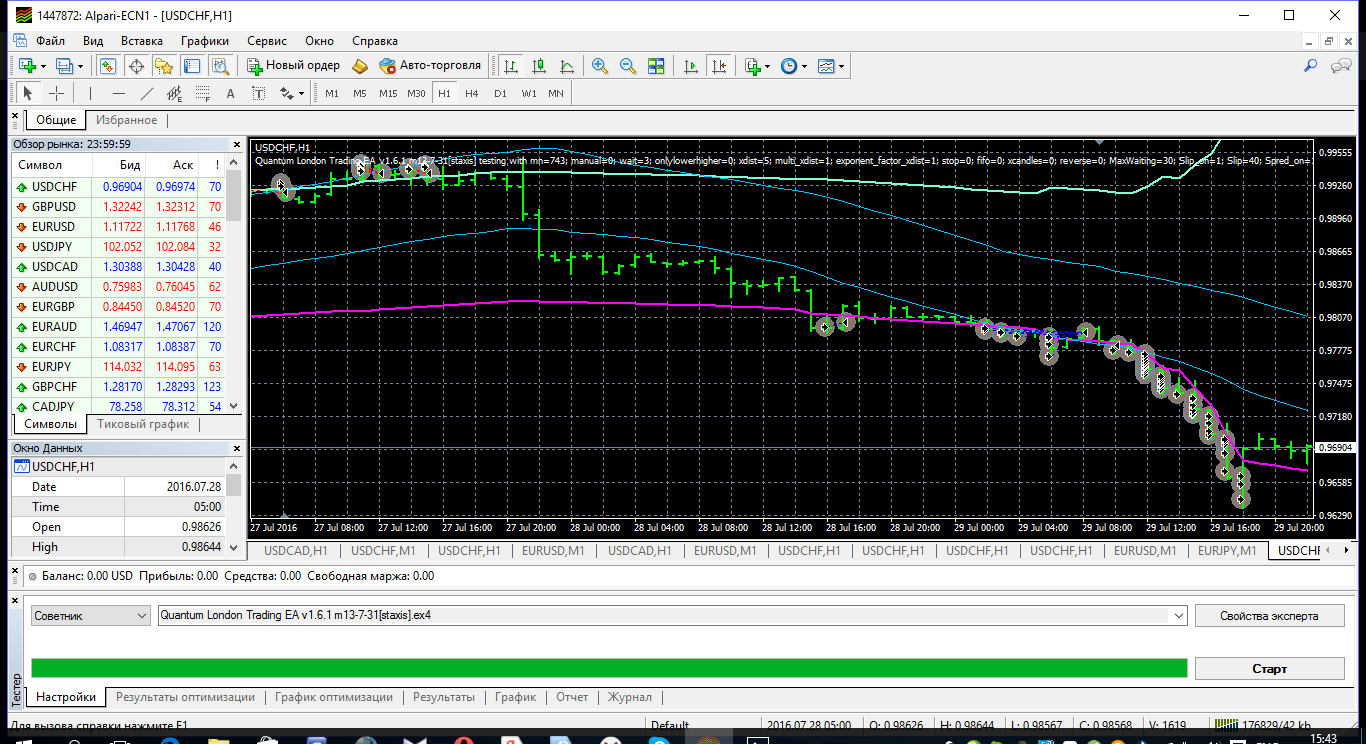Image resolution: width=1366 pixels, height=744 pixels.
Task: Open the Советник type combo box
Action: pyautogui.click(x=91, y=616)
